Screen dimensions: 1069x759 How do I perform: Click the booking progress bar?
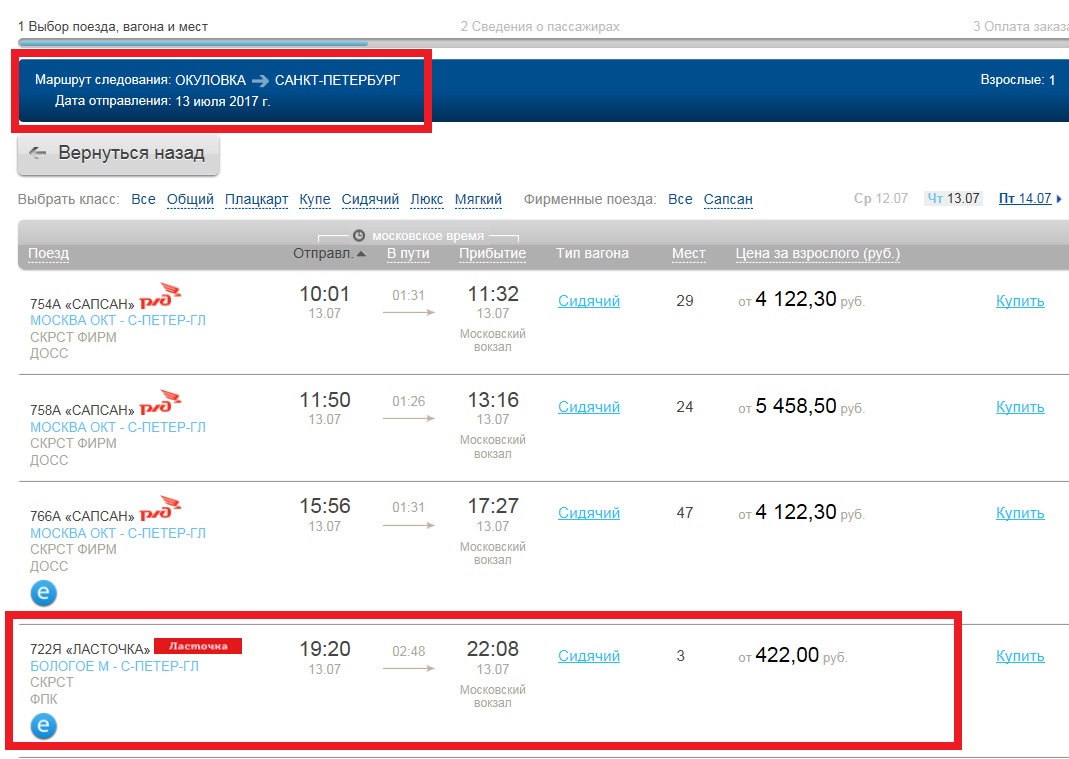click(x=543, y=43)
